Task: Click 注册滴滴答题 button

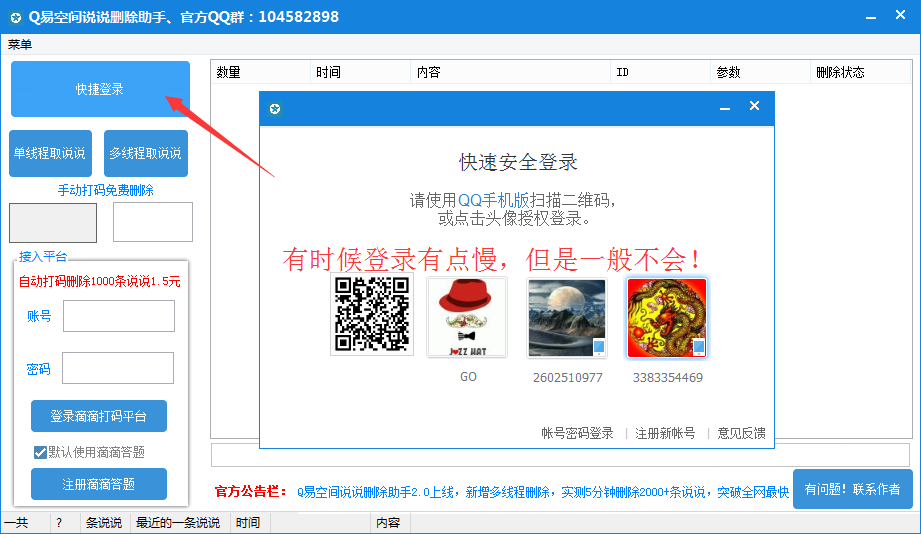Action: coord(99,484)
